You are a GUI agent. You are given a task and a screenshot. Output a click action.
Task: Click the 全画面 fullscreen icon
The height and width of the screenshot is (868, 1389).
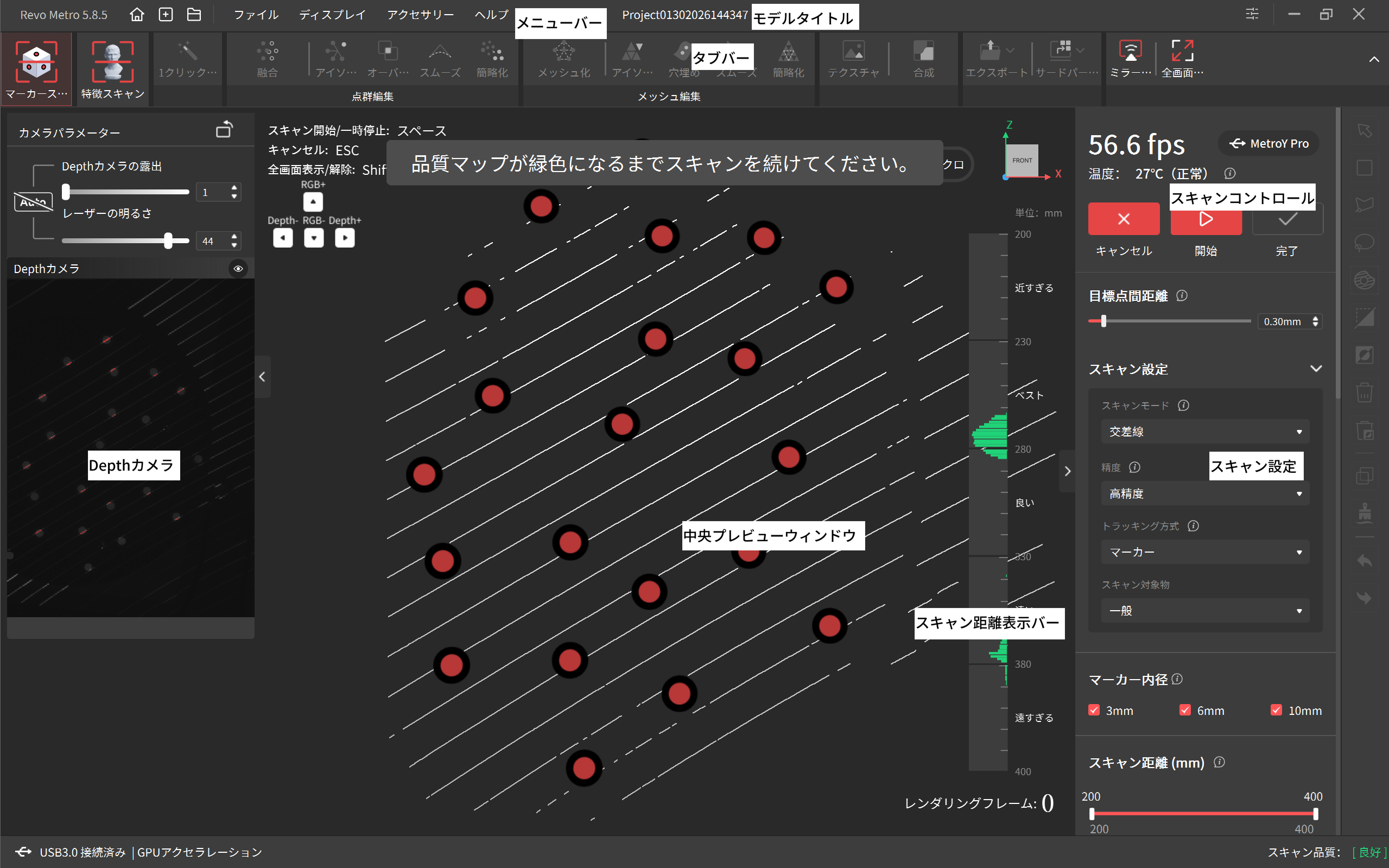(1182, 52)
